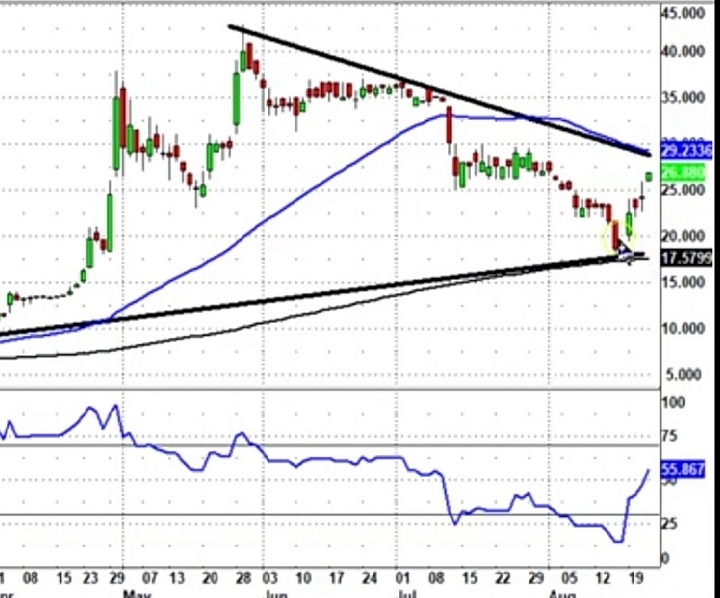
Task: Click the 35.000 price axis label
Action: [x=684, y=97]
